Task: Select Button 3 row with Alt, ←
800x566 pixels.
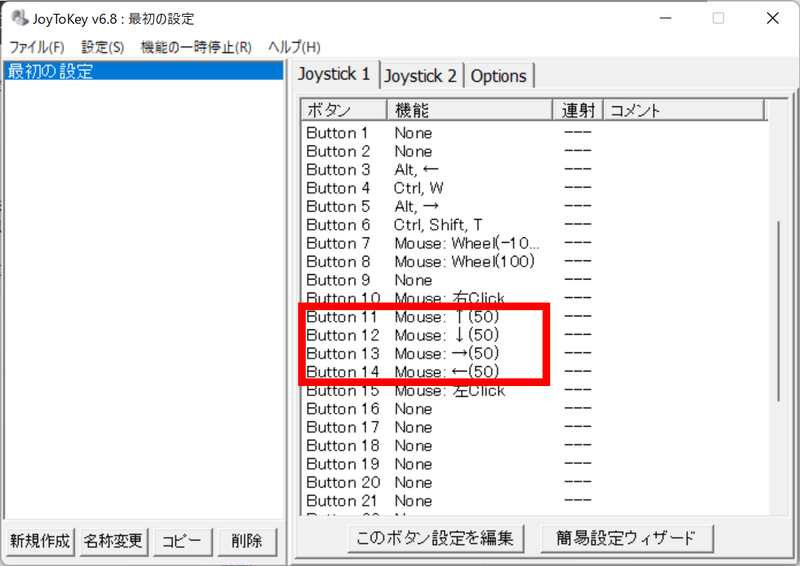Action: click(534, 170)
